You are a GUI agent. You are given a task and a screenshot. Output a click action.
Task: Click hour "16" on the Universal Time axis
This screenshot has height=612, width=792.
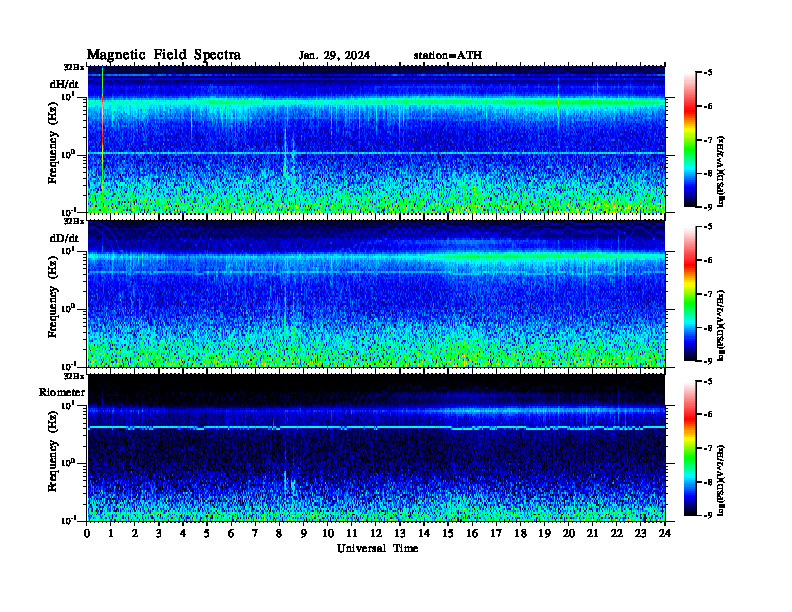click(472, 534)
